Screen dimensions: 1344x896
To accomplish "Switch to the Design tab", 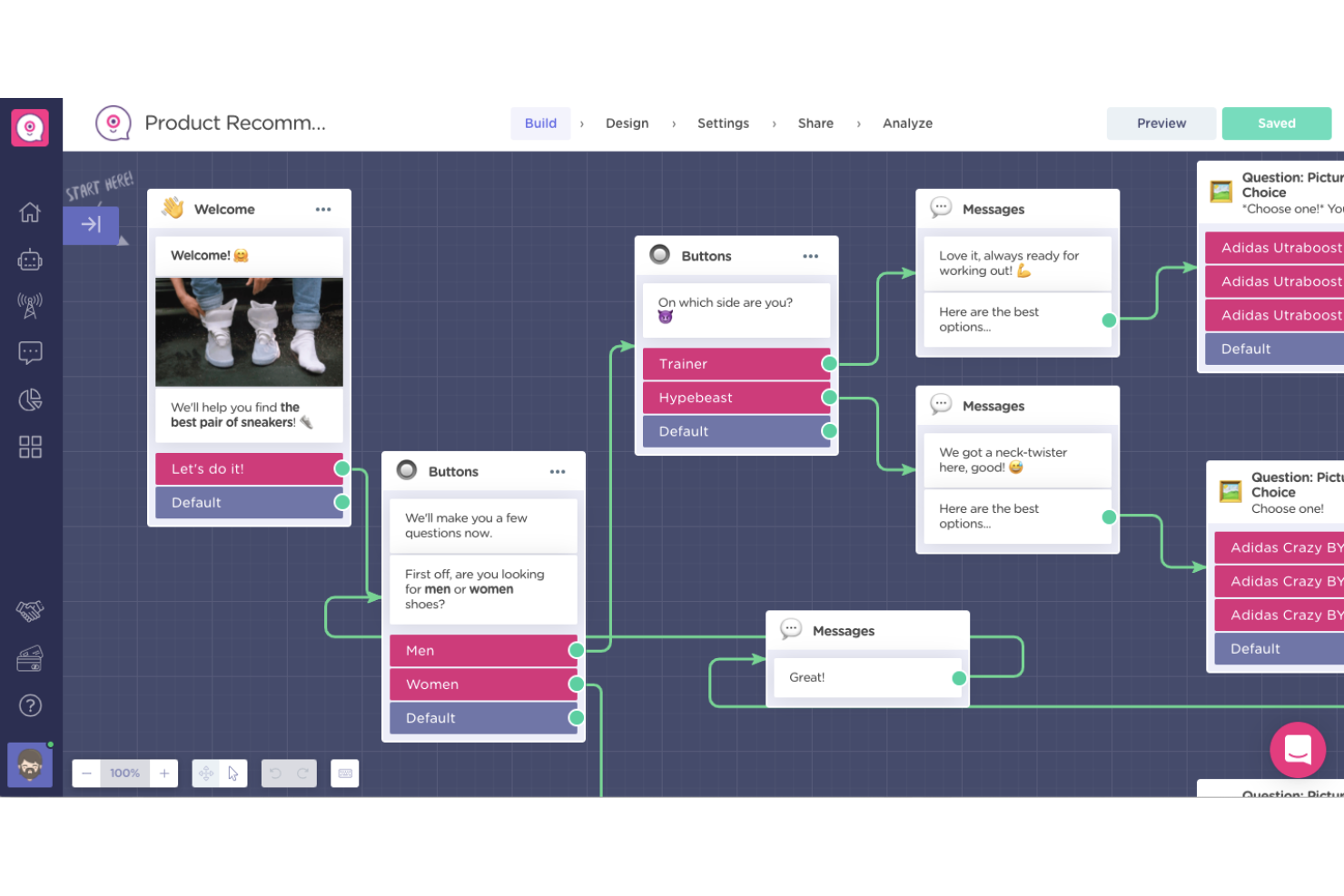I will (627, 123).
